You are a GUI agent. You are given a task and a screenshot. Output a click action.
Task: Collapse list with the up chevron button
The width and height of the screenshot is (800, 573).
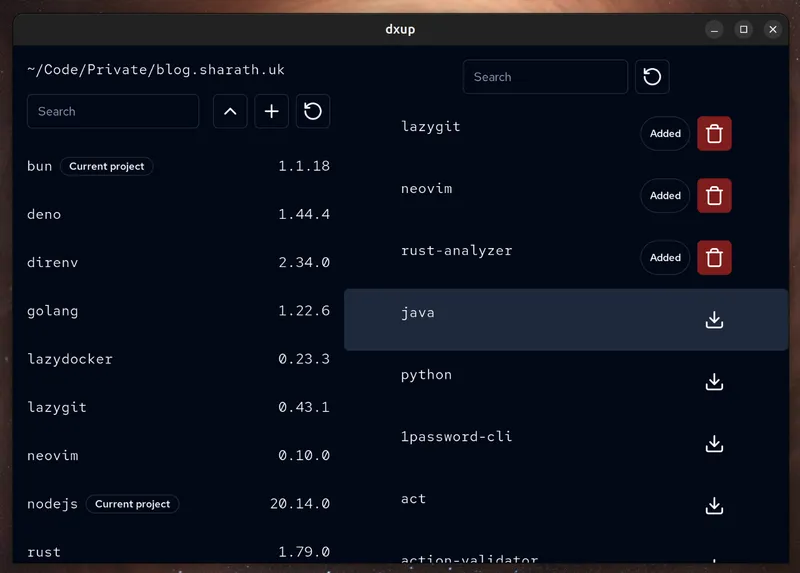pos(230,111)
